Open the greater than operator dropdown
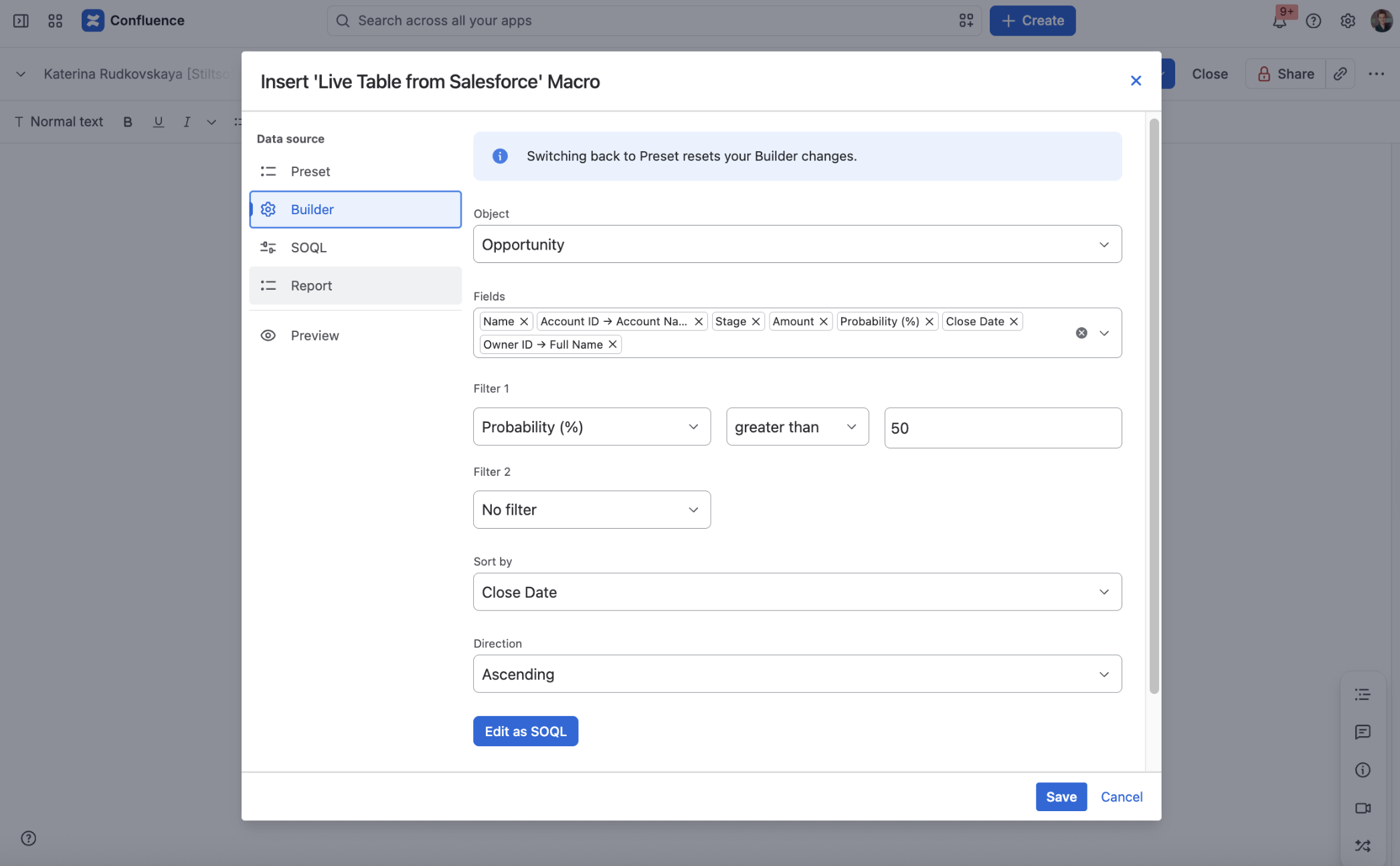 (x=797, y=427)
